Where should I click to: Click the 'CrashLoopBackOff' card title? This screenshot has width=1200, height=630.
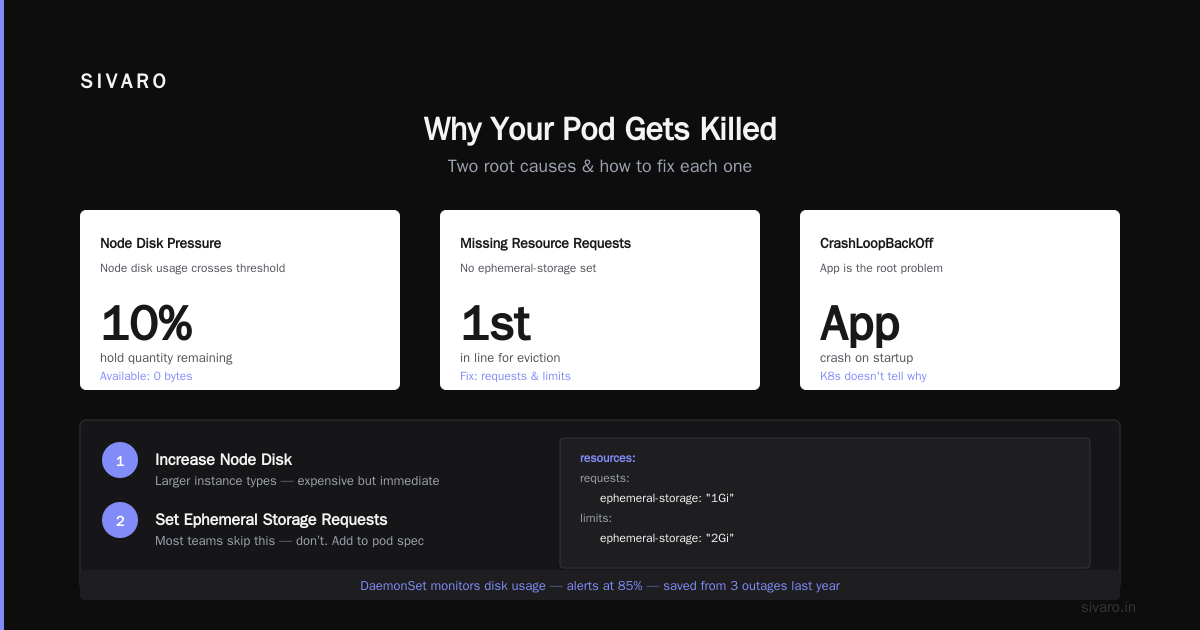point(877,243)
